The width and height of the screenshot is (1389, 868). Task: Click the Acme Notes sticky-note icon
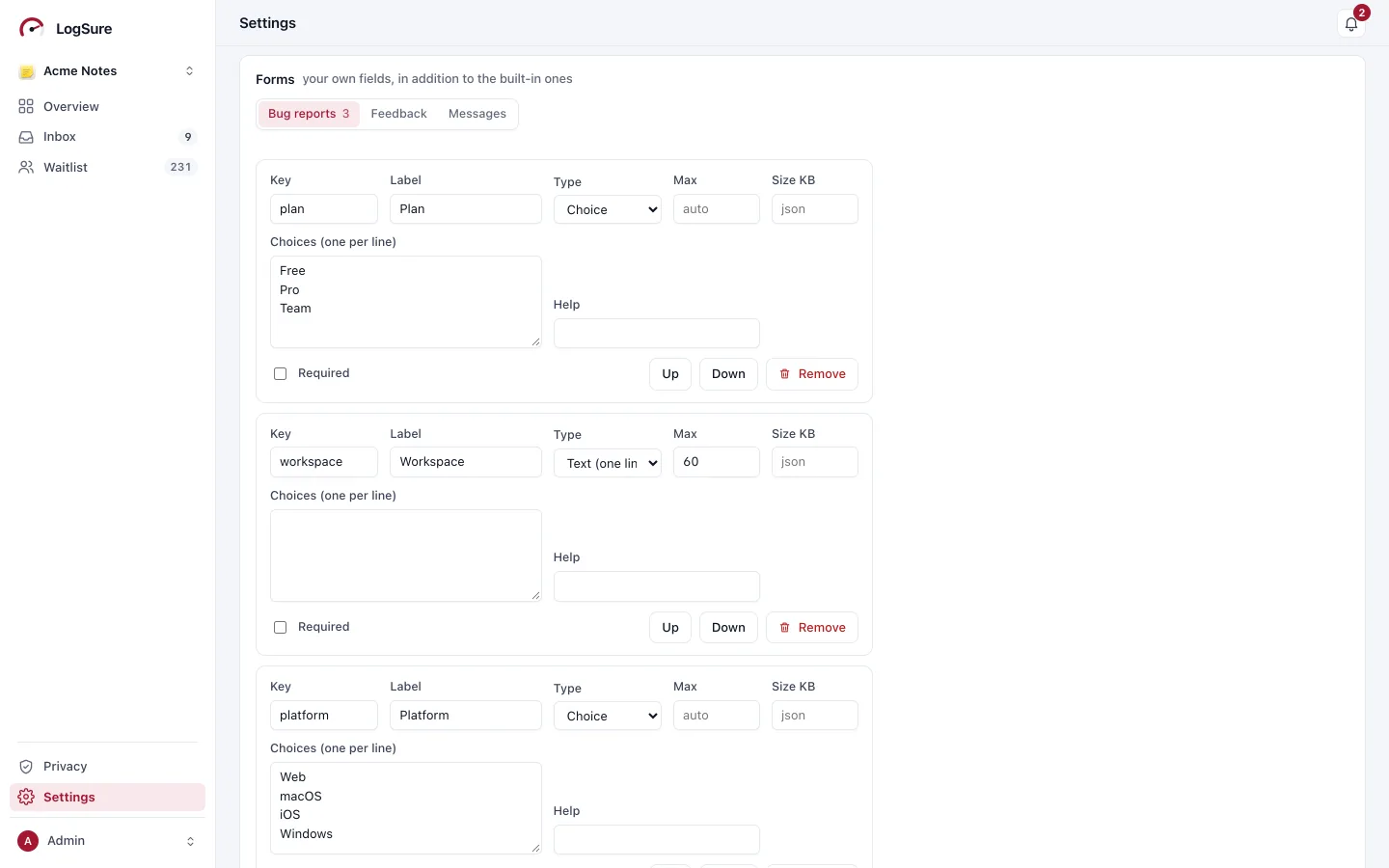click(27, 71)
